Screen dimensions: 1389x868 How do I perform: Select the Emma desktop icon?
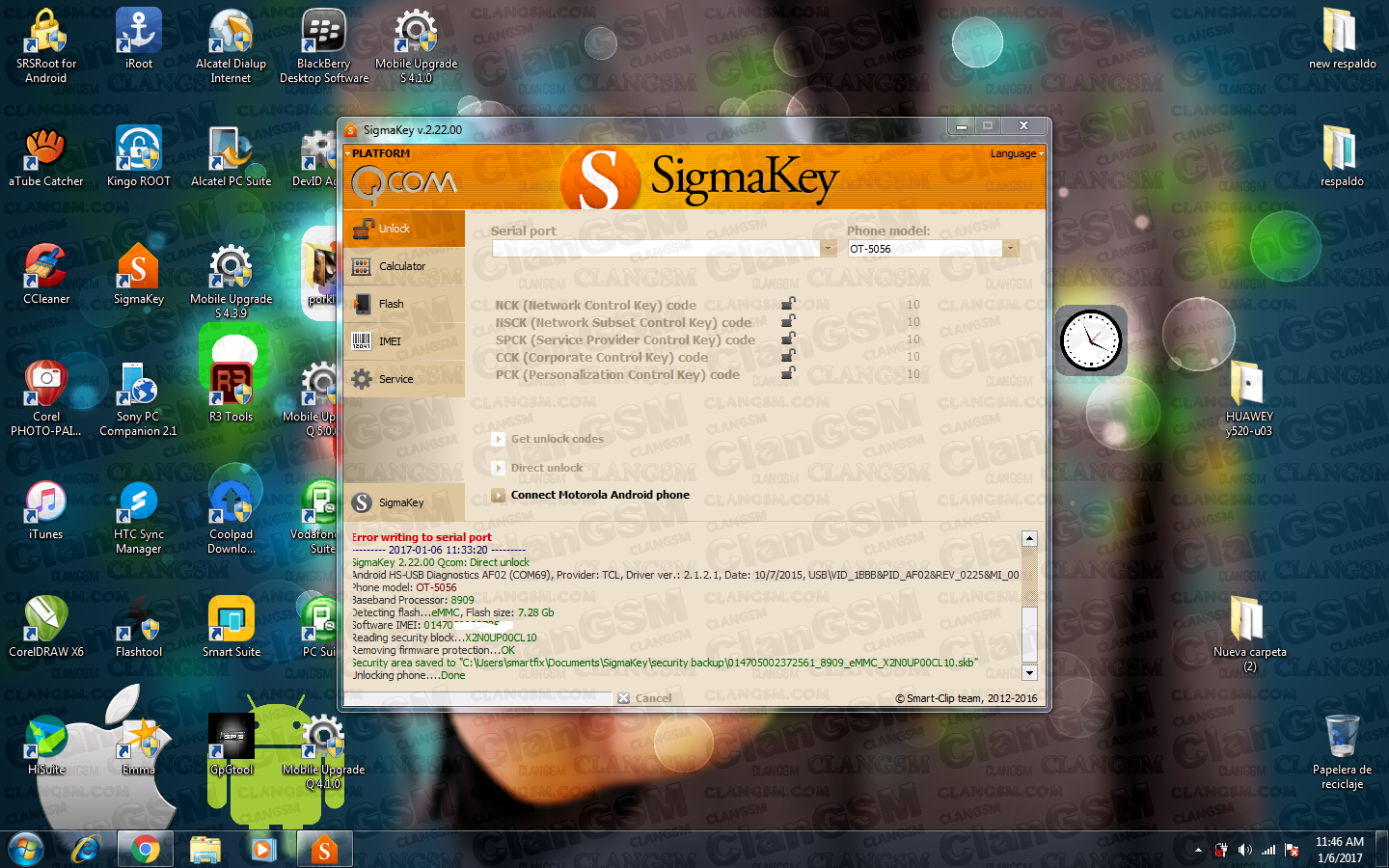139,746
